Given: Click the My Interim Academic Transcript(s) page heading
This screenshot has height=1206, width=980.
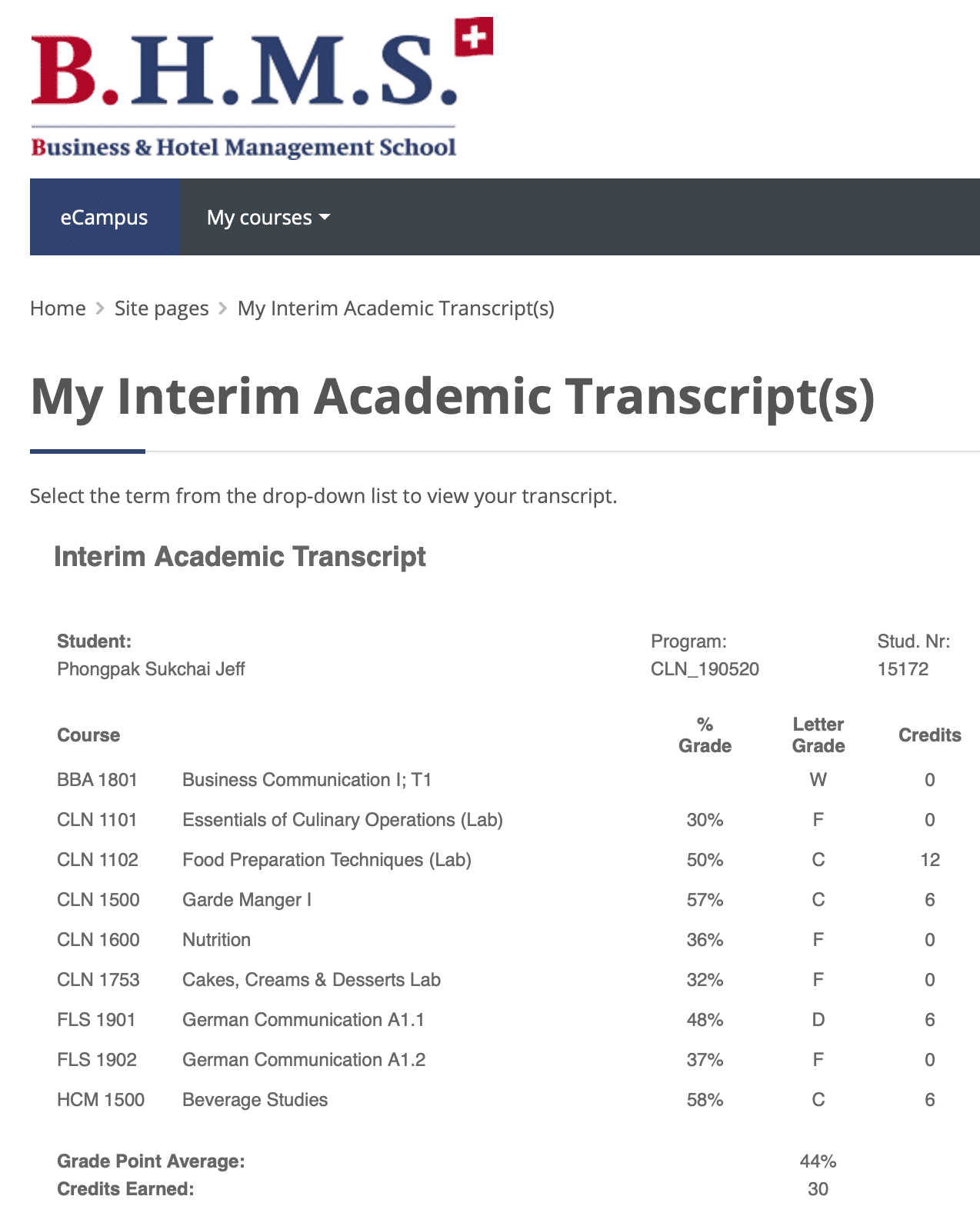Looking at the screenshot, I should click(x=452, y=396).
